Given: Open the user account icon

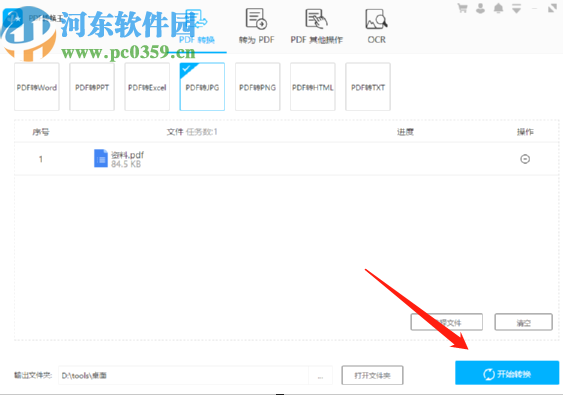Looking at the screenshot, I should coord(480,8).
